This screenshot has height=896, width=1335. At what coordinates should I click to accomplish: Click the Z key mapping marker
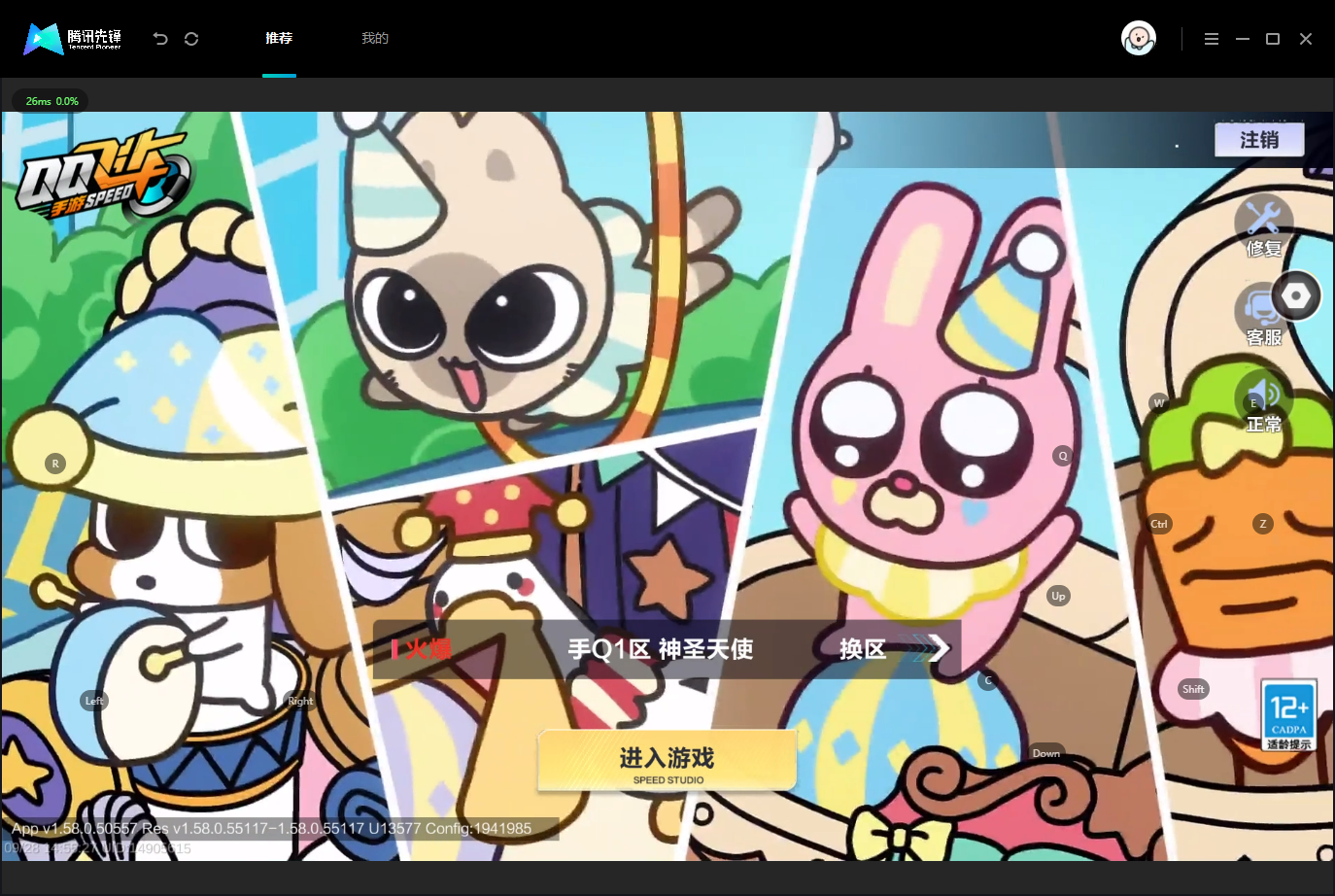click(x=1263, y=524)
